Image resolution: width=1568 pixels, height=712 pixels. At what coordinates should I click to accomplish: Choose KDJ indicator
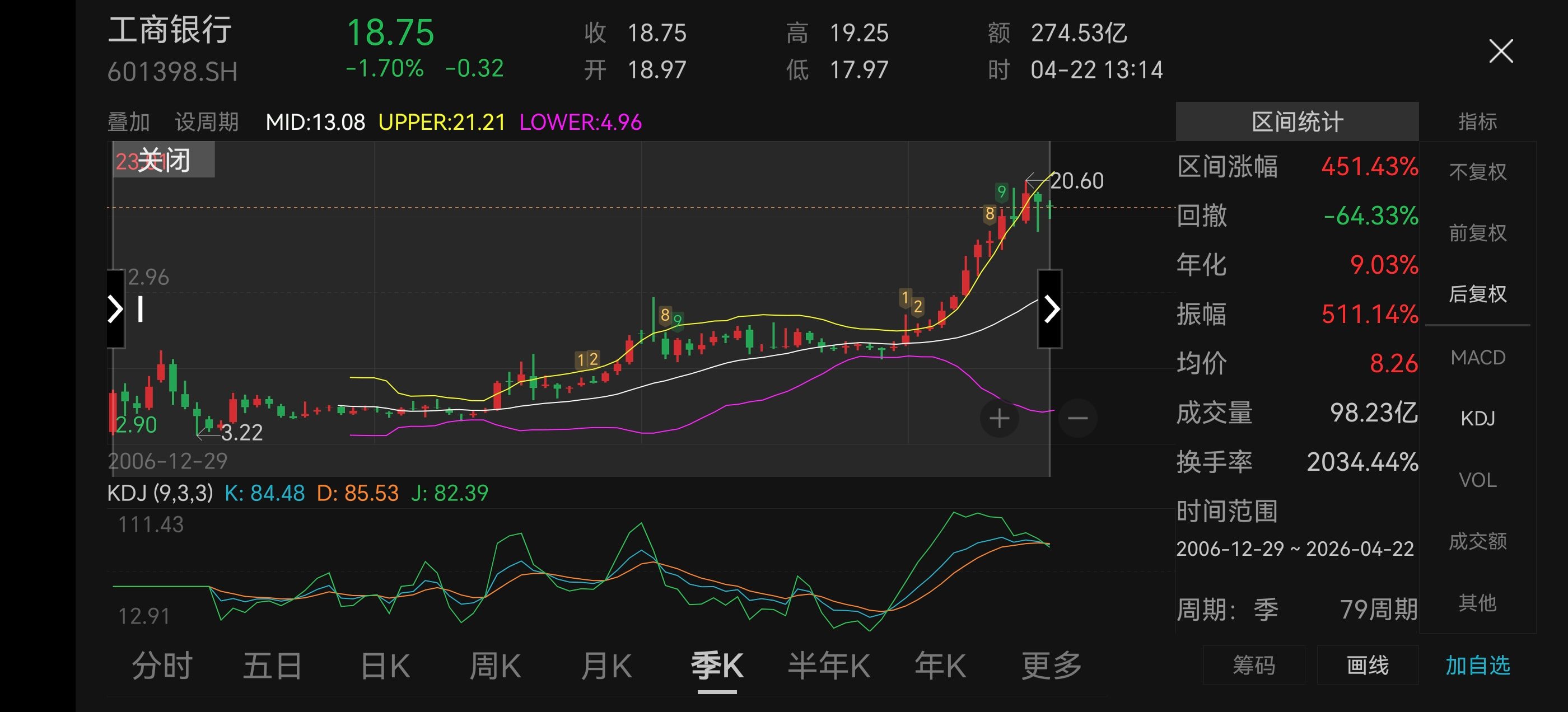[1477, 418]
